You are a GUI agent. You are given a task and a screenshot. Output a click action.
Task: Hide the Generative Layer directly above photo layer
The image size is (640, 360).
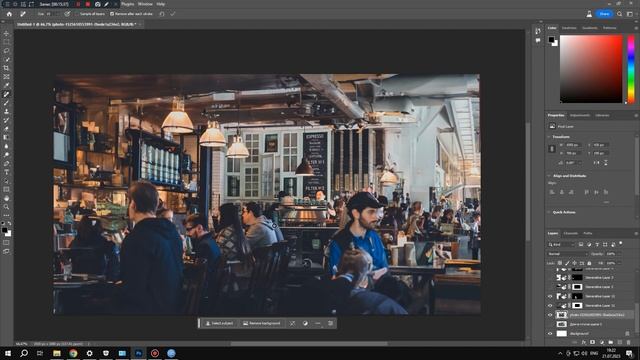point(550,305)
